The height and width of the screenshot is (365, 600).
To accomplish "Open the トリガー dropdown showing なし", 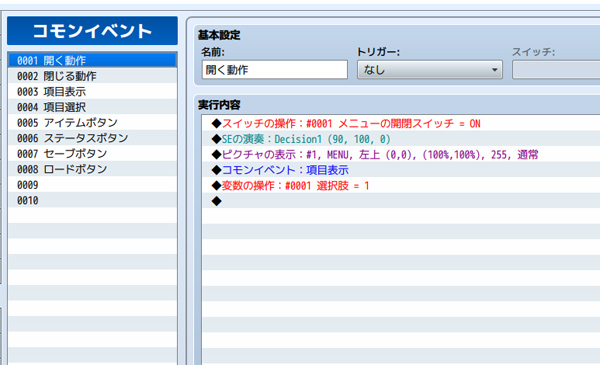I will tap(430, 70).
